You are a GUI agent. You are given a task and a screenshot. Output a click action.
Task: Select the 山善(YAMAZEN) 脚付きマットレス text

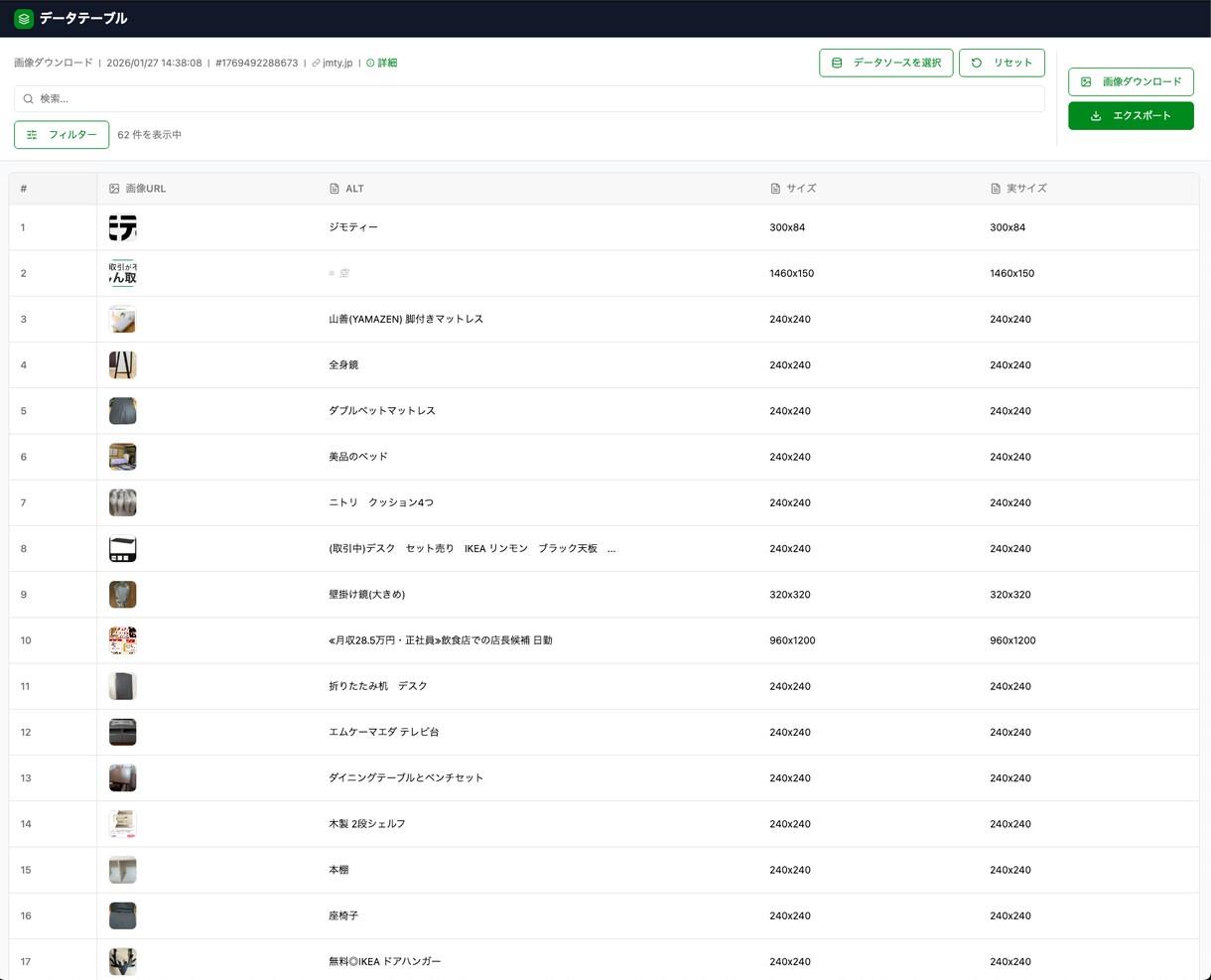pyautogui.click(x=406, y=319)
